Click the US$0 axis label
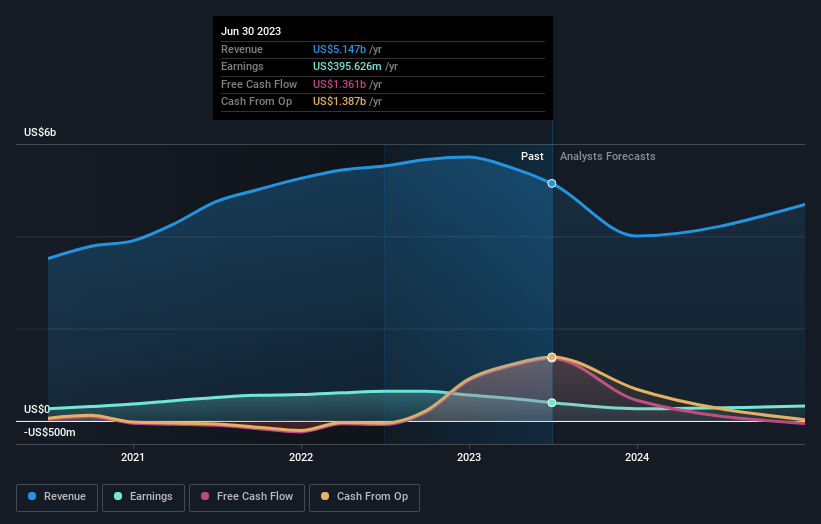 tap(37, 409)
